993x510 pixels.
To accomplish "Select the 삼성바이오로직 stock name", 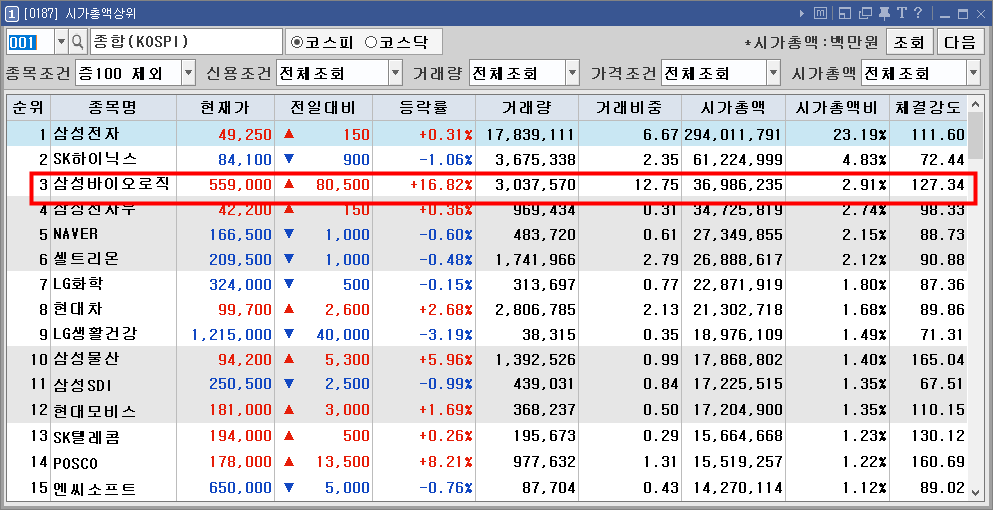I will coord(111,184).
